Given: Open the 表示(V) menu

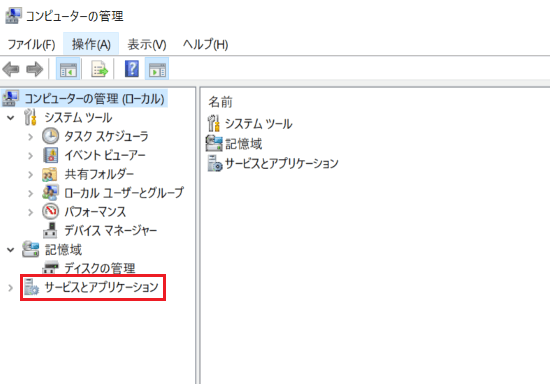Looking at the screenshot, I should coord(147,45).
